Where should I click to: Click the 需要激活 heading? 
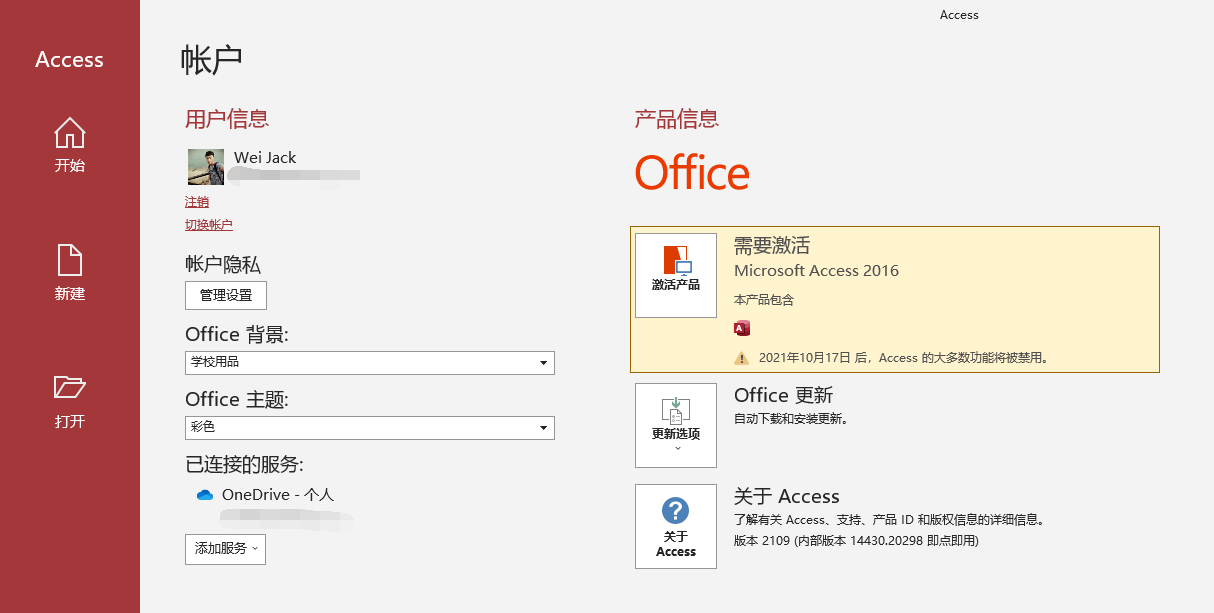click(772, 245)
